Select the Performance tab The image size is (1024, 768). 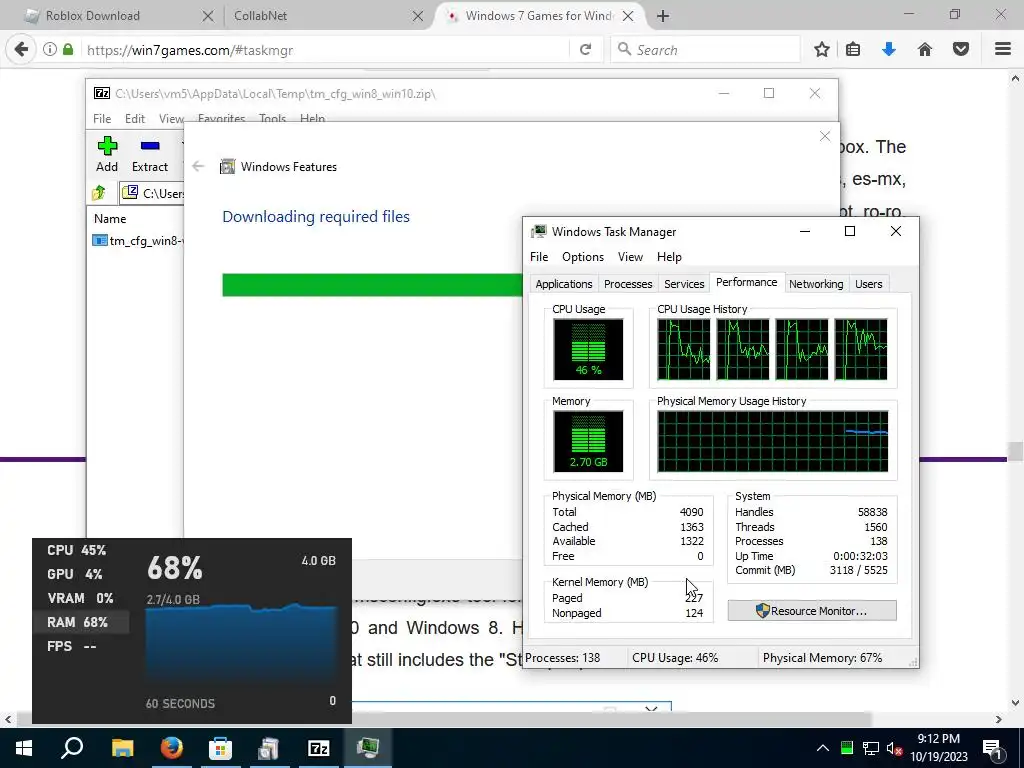click(x=746, y=282)
